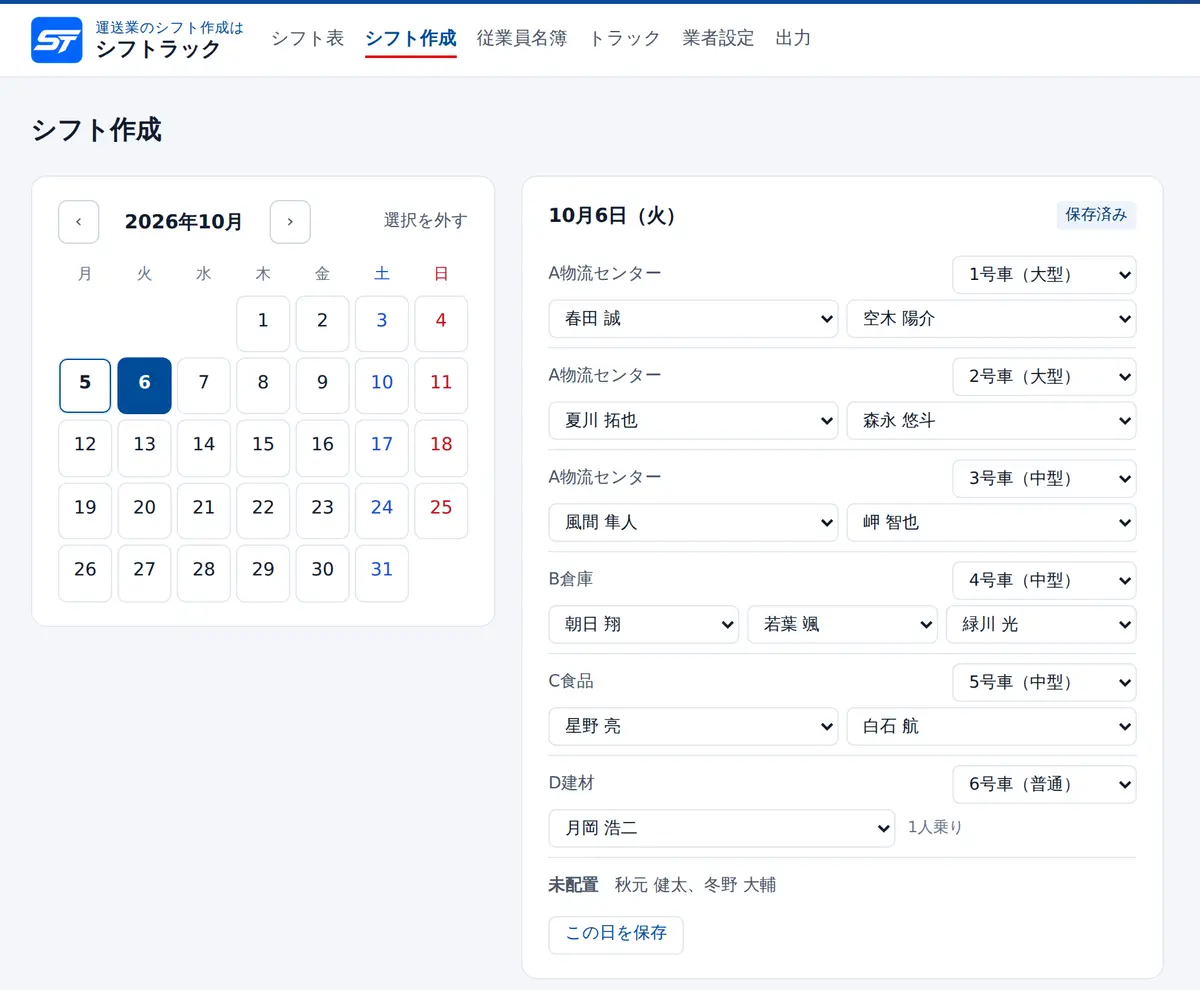Choose October 31 in the calendar
The height and width of the screenshot is (990, 1200).
click(x=382, y=573)
